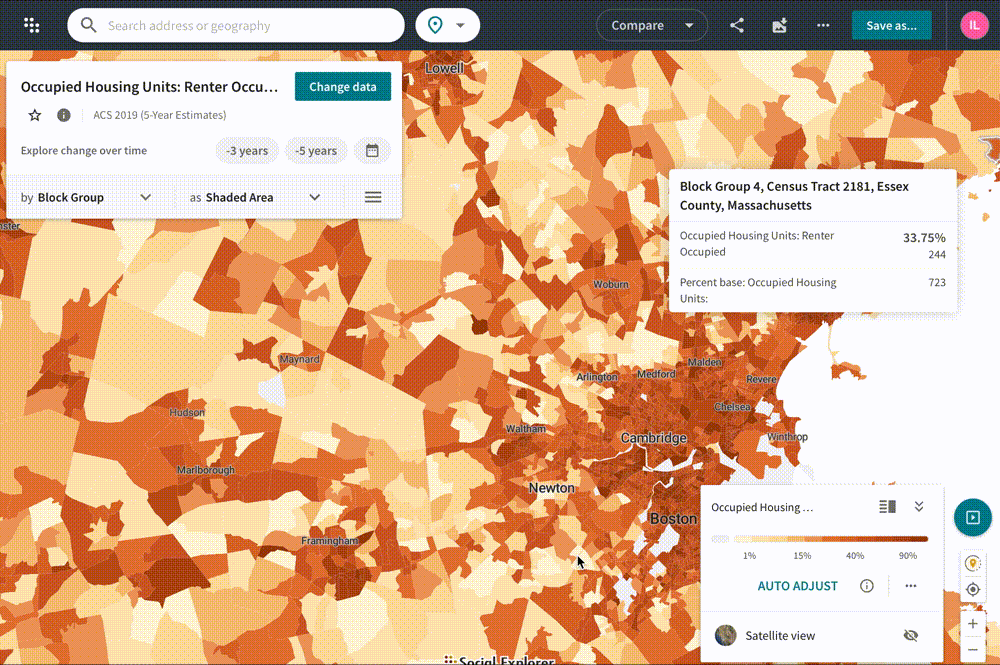Open the auto adjust info icon
The height and width of the screenshot is (665, 1000).
(x=866, y=586)
